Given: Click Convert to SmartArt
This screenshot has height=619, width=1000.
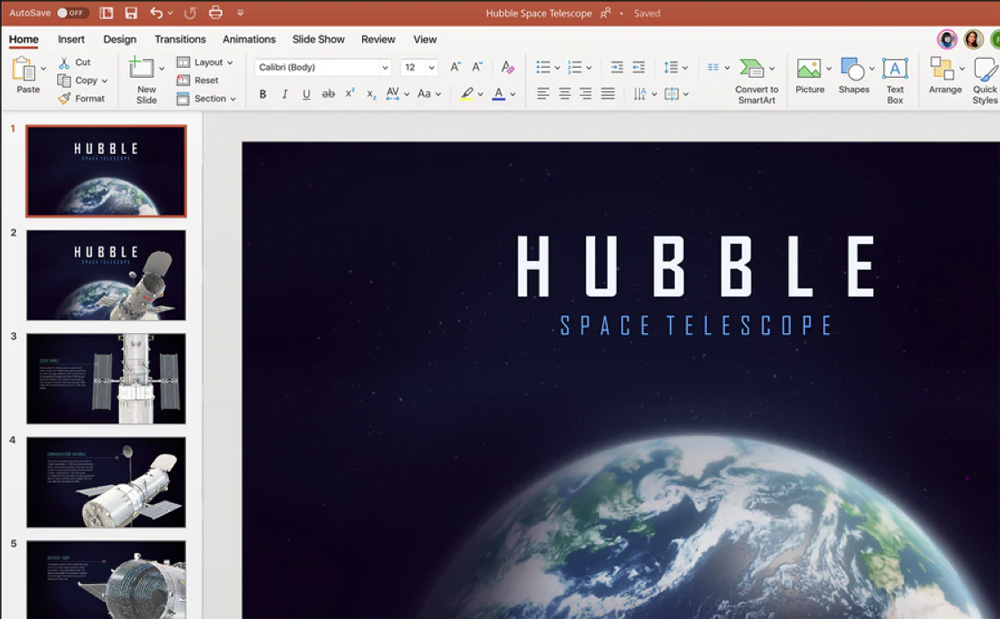Looking at the screenshot, I should click(x=756, y=80).
